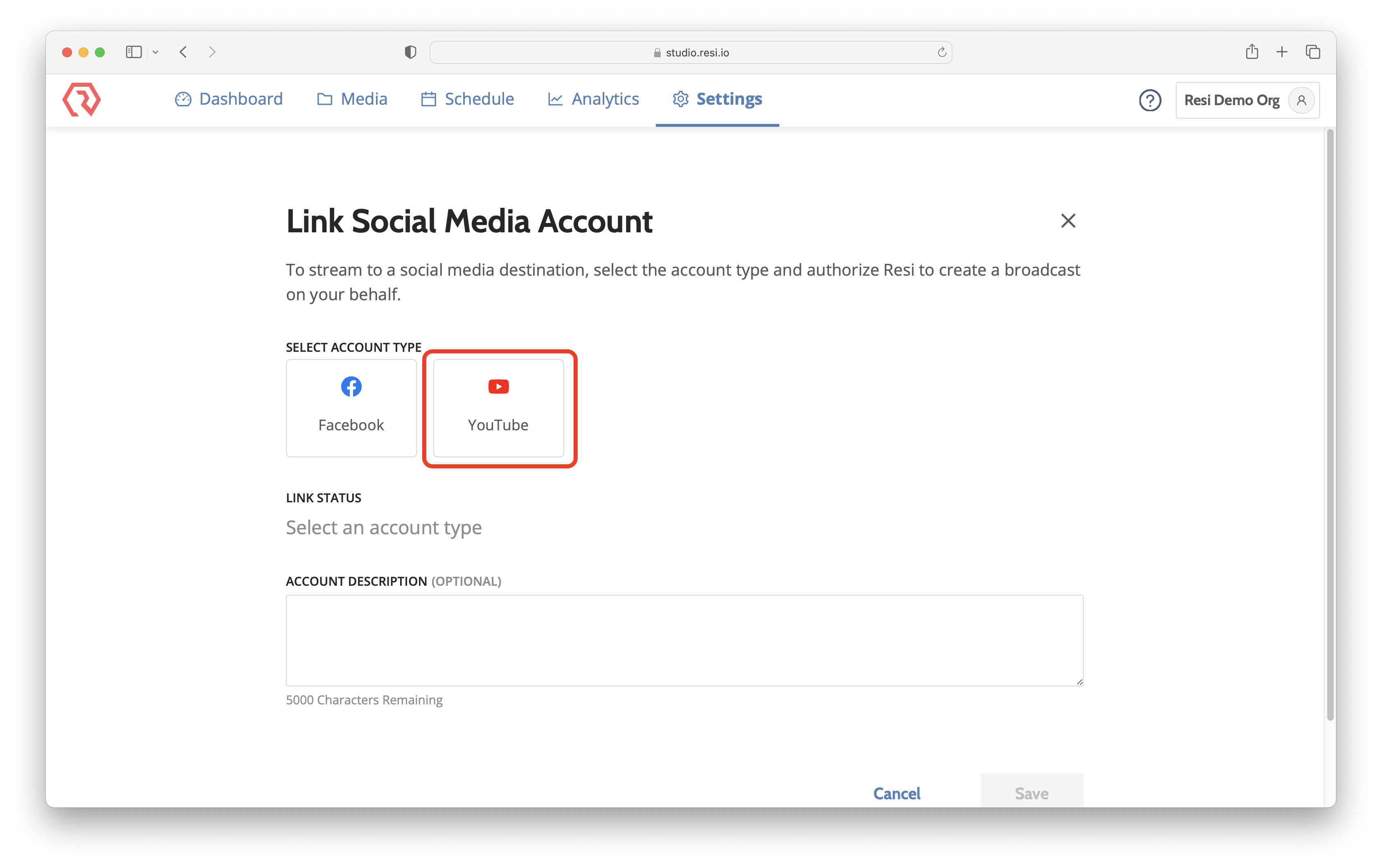
Task: Reload the studio.resi.io page
Action: (941, 52)
